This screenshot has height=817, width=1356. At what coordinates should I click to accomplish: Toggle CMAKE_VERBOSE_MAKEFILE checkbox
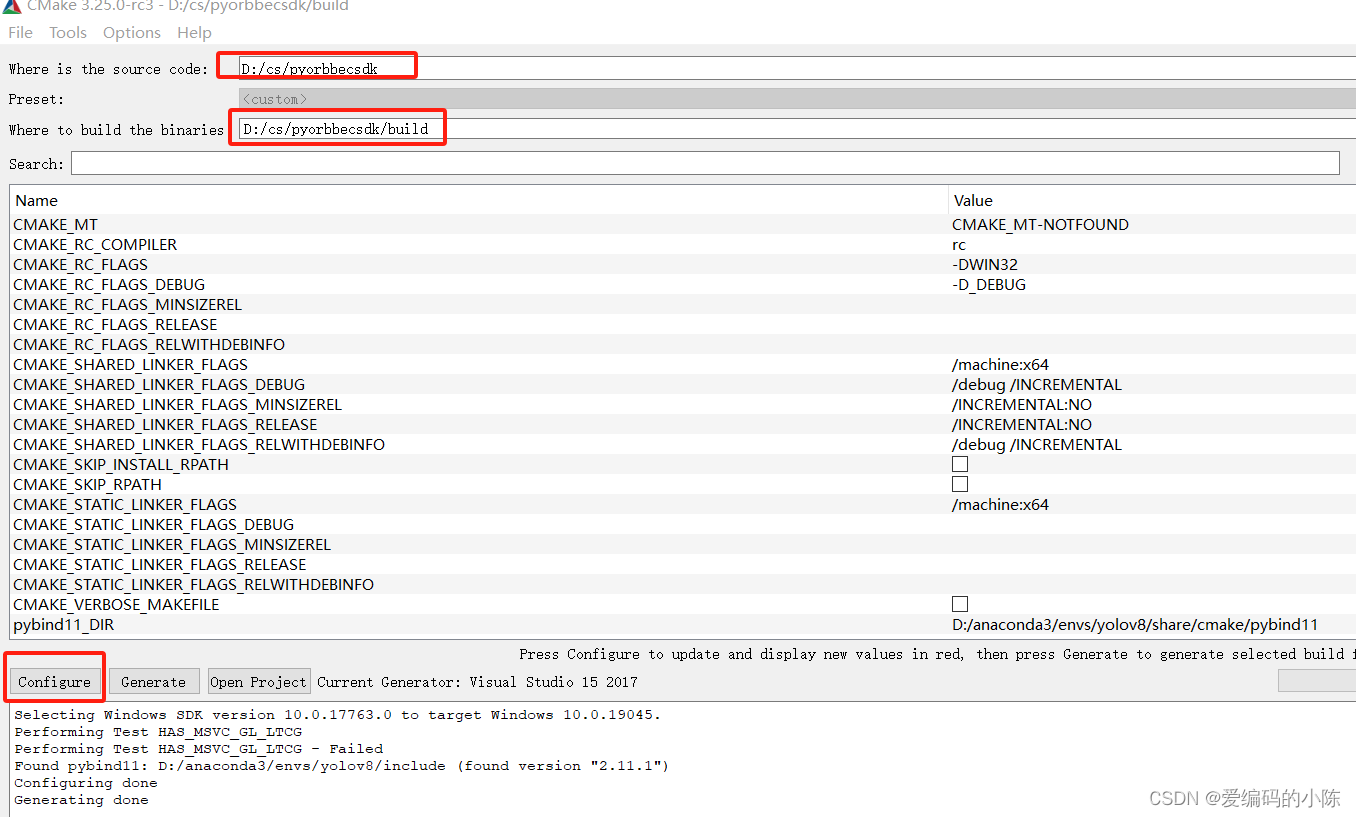[x=960, y=604]
